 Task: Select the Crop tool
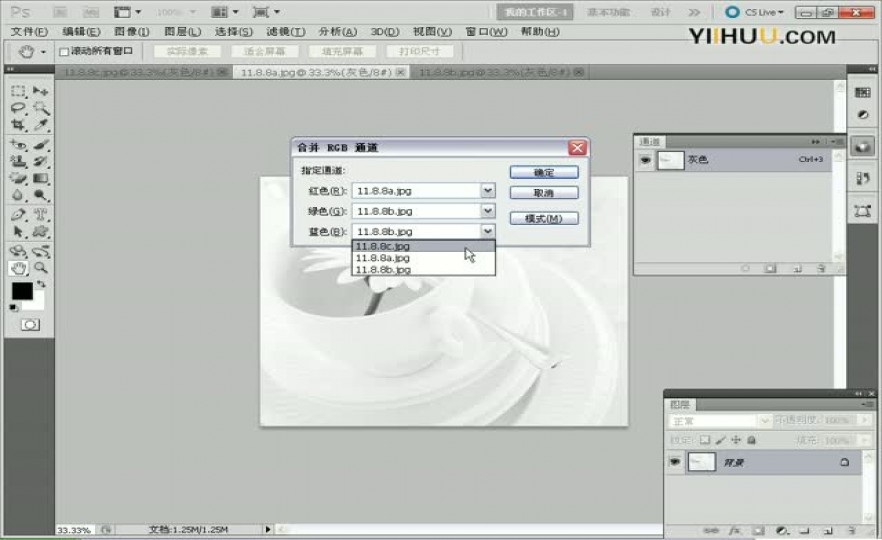(18, 125)
